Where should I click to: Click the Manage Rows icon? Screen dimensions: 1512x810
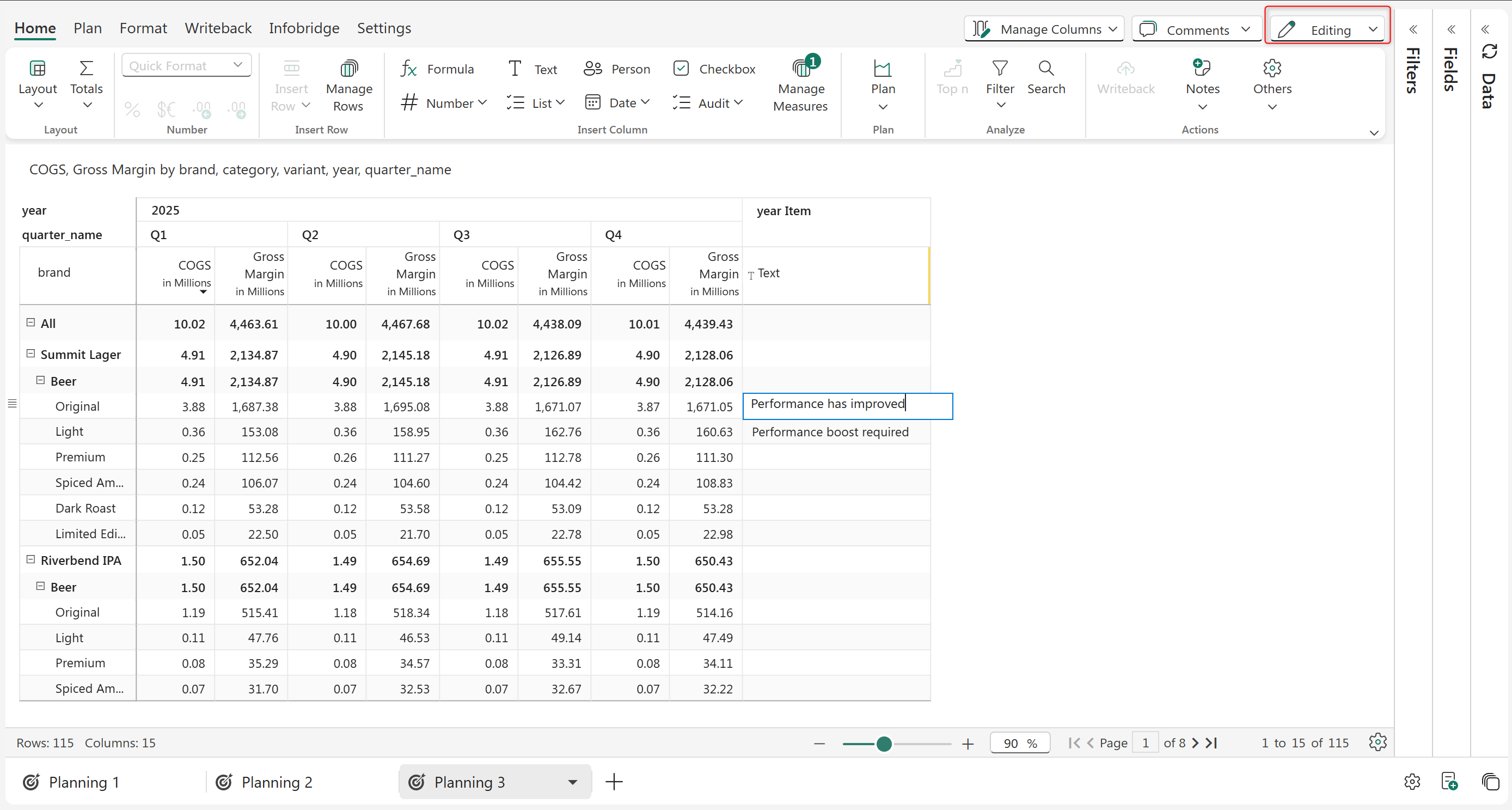coord(348,69)
